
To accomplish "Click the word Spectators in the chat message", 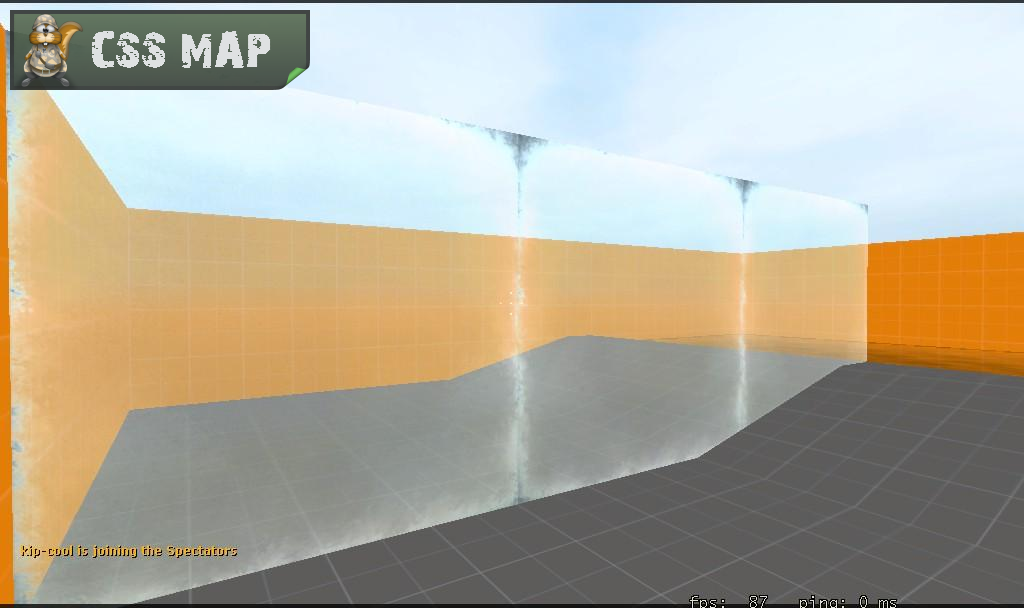I will (x=202, y=551).
